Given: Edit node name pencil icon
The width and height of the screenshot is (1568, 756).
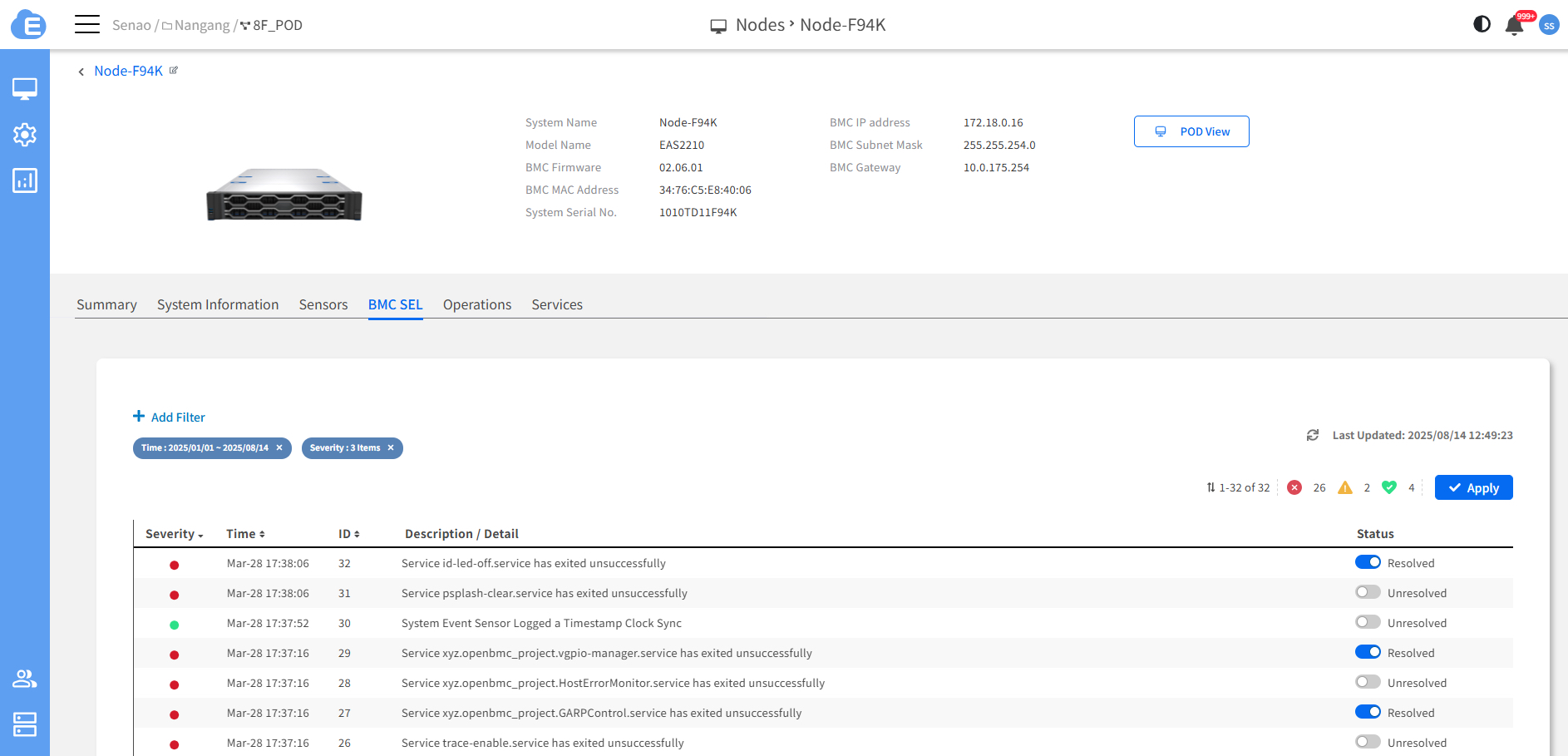Looking at the screenshot, I should (174, 71).
